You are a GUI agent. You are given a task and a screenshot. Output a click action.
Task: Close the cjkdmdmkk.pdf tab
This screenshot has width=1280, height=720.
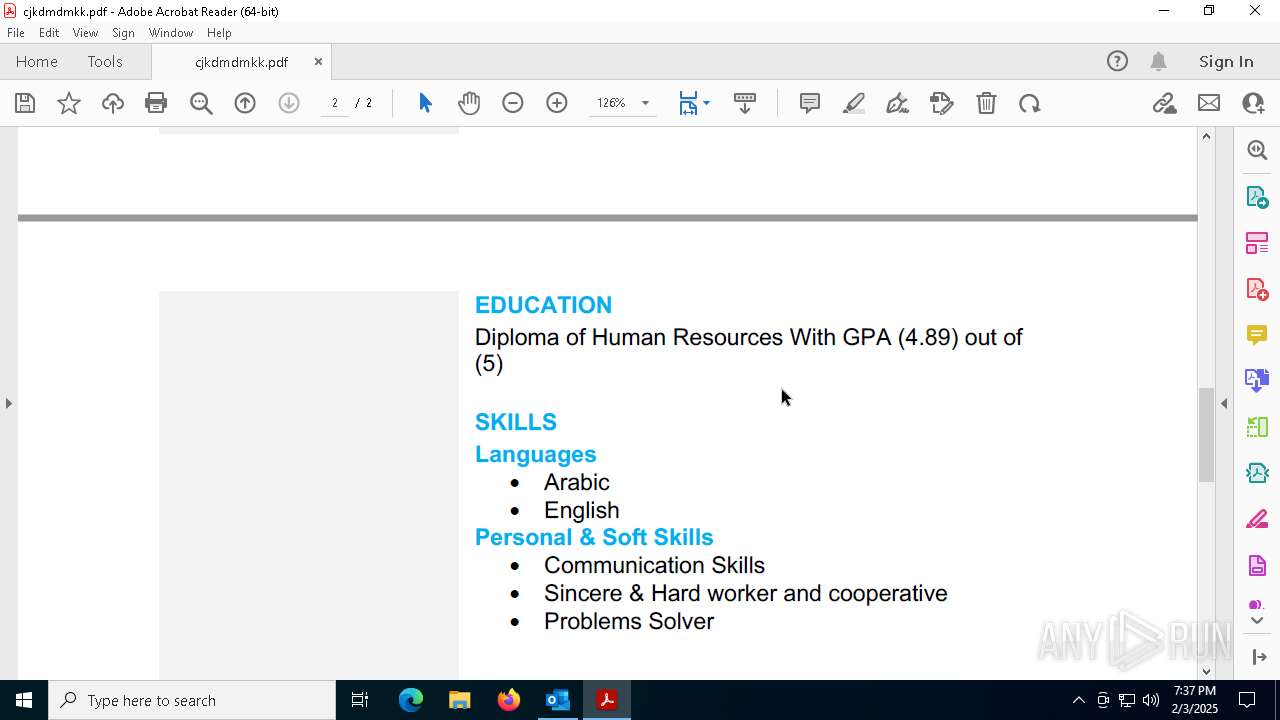tap(318, 62)
